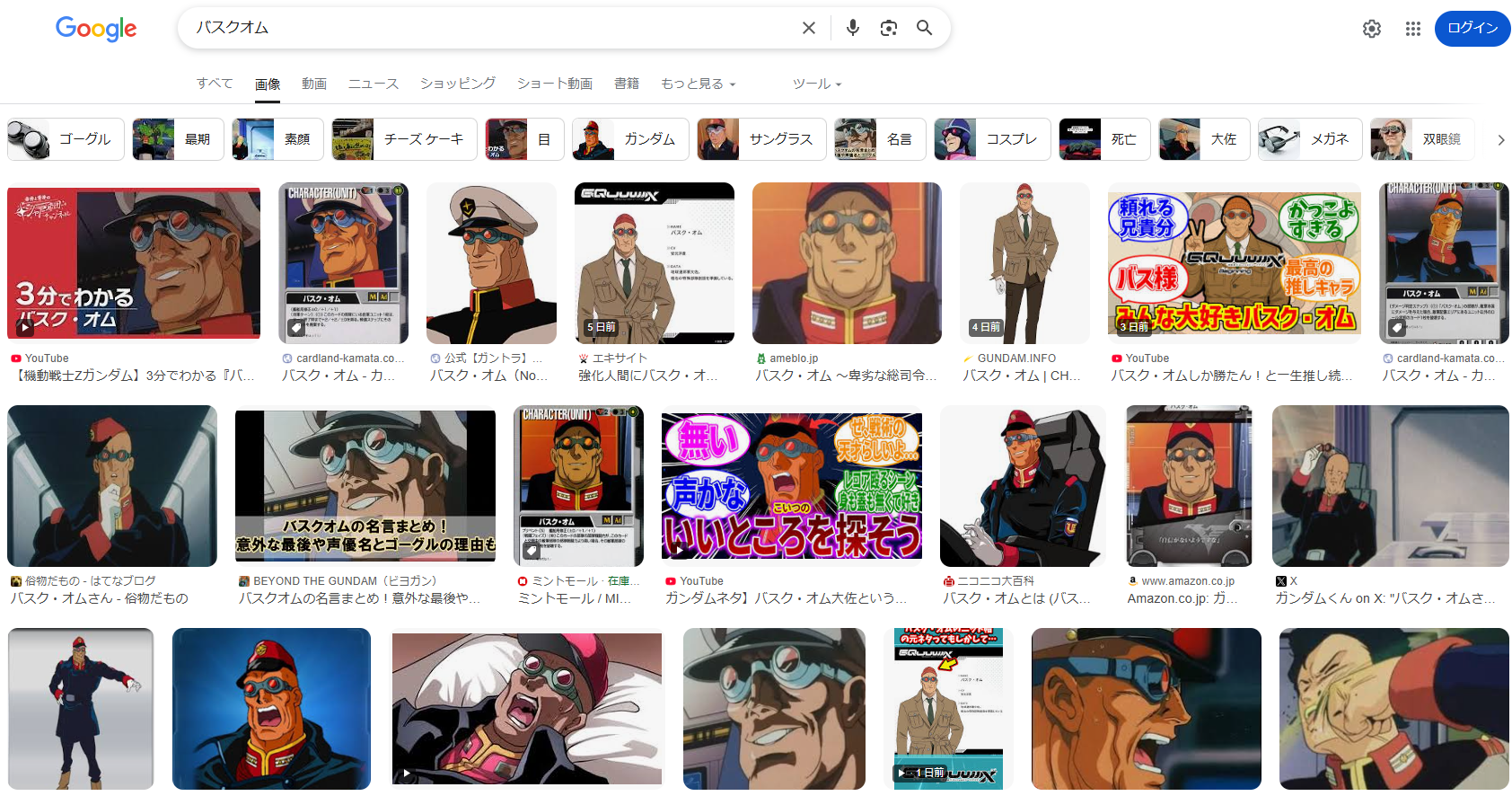This screenshot has width=1512, height=796.
Task: Filter images by チーズケーキ chip
Action: click(x=404, y=139)
